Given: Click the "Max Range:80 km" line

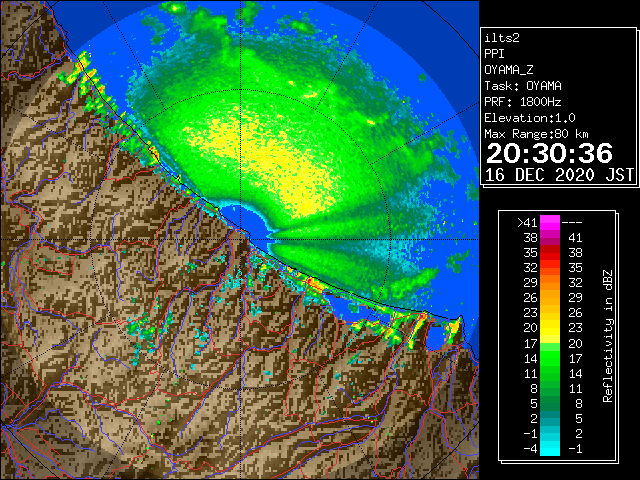Looking at the screenshot, I should [x=536, y=134].
